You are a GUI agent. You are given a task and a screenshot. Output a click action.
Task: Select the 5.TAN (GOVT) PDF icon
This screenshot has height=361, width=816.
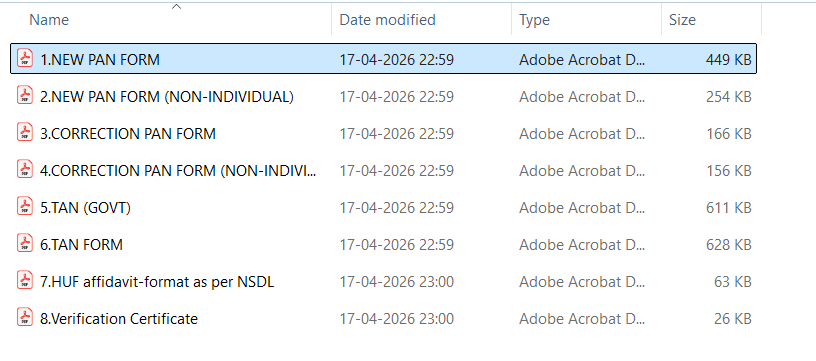(25, 207)
